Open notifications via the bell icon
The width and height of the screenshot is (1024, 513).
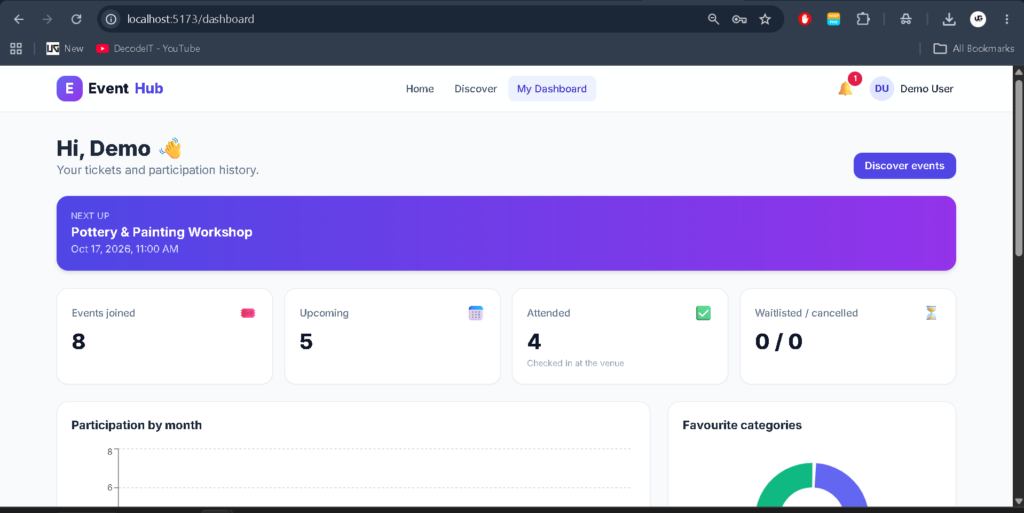(846, 89)
